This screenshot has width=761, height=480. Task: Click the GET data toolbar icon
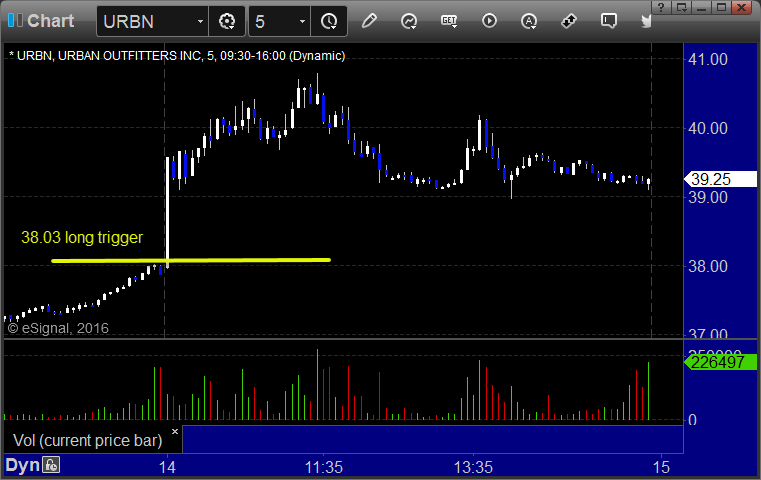(449, 21)
